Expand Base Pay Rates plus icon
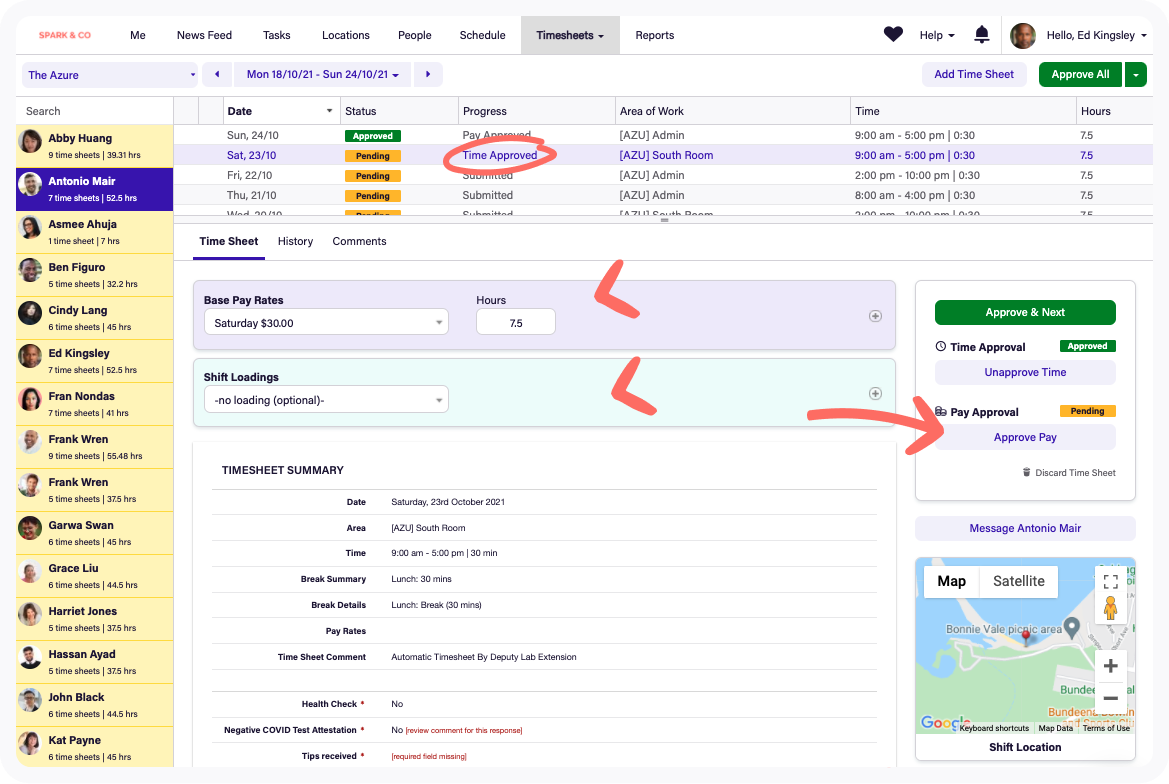1169x784 pixels. click(x=875, y=316)
